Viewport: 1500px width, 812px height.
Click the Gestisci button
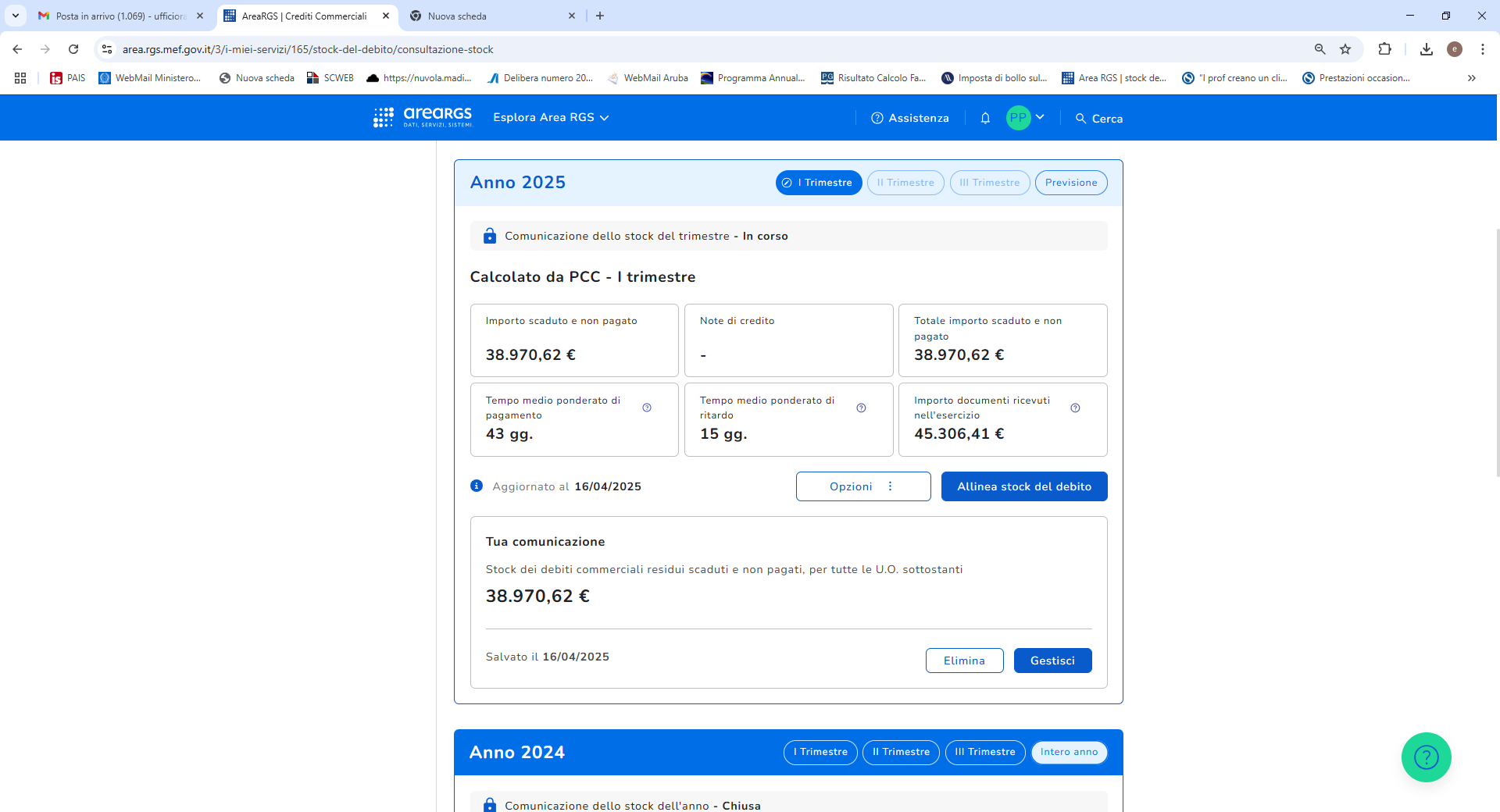click(1052, 661)
